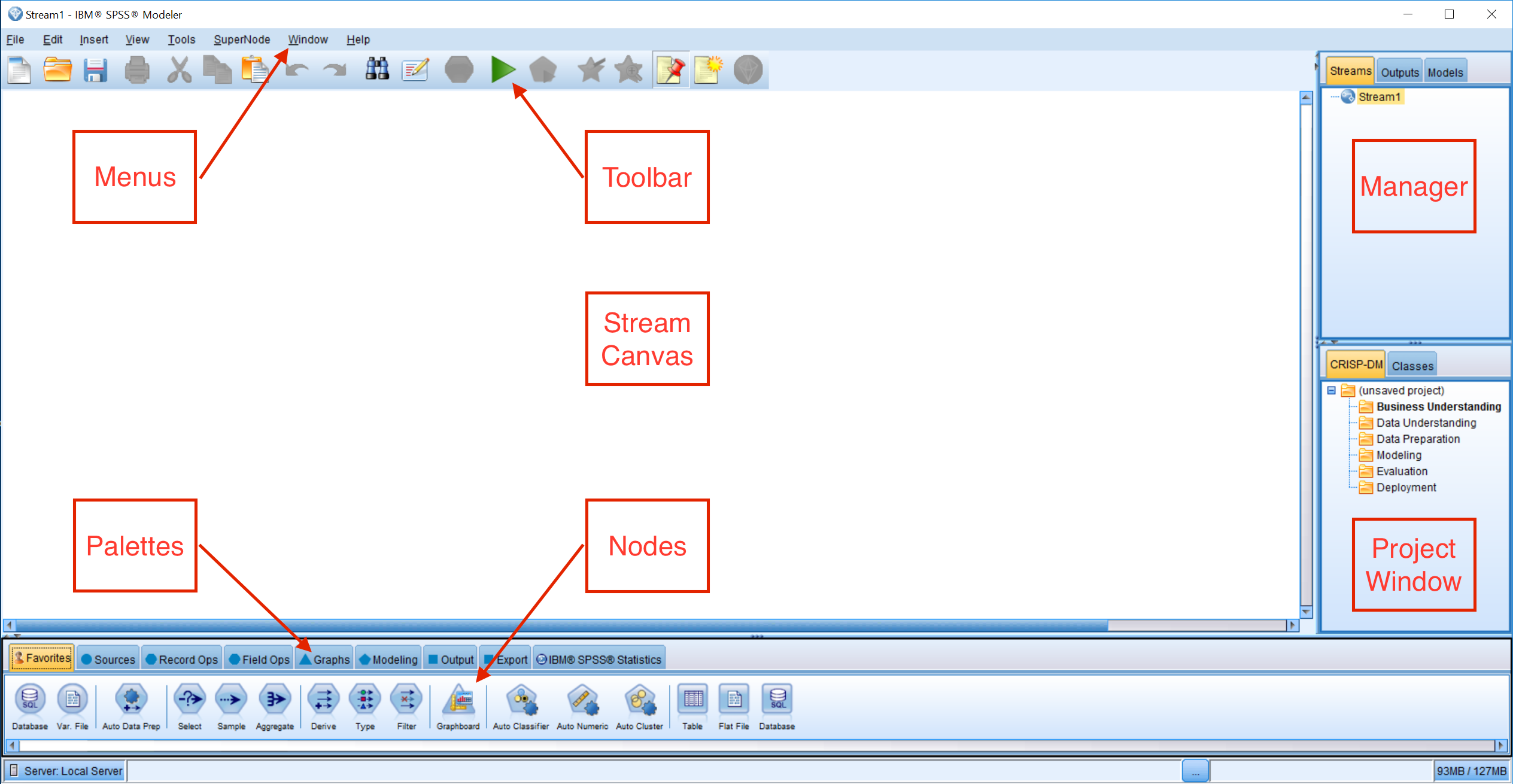The width and height of the screenshot is (1513, 784).
Task: Open the Help menu
Action: [358, 39]
